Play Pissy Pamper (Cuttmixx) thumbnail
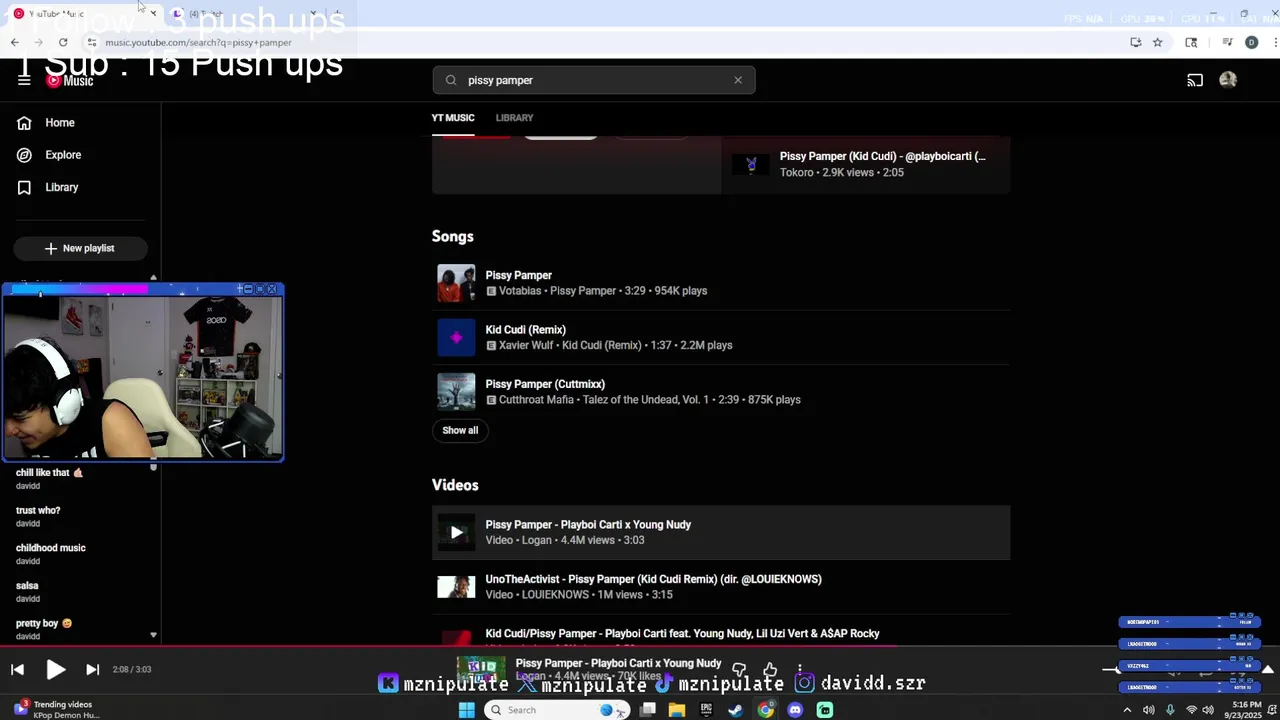The width and height of the screenshot is (1280, 720). (456, 392)
